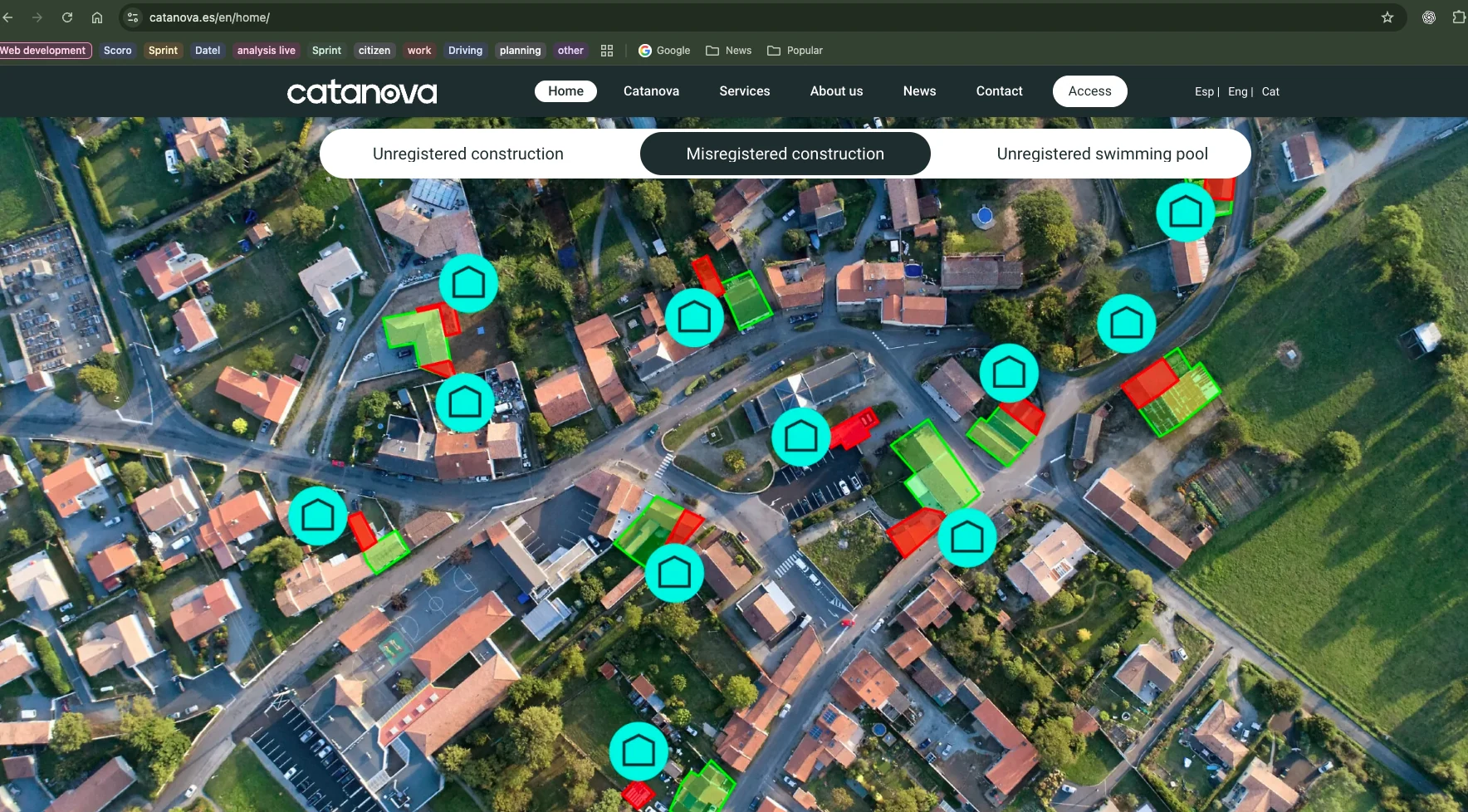Open the Services menu item

[745, 91]
